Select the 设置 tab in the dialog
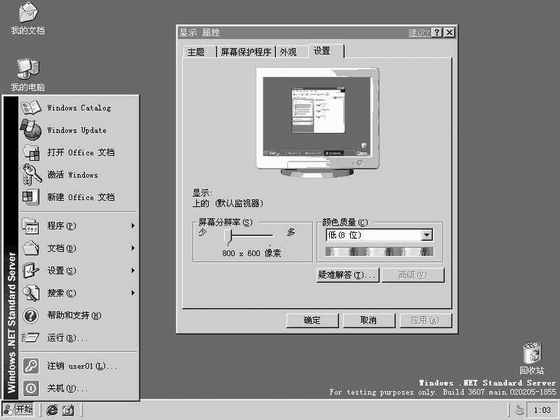The image size is (560, 420). click(x=326, y=51)
